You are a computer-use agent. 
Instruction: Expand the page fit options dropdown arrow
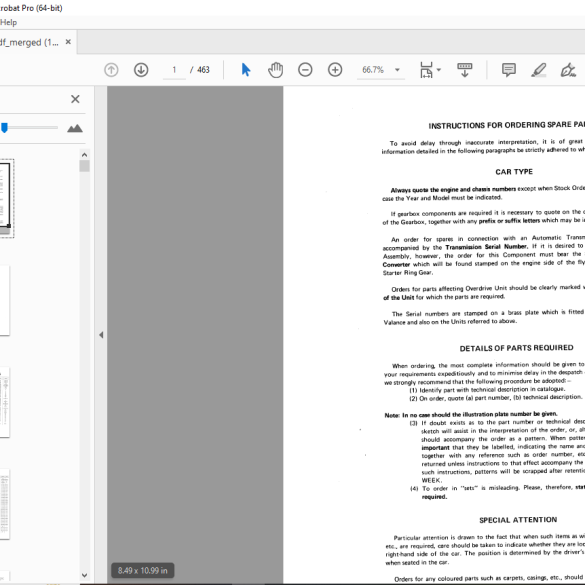pyautogui.click(x=439, y=70)
